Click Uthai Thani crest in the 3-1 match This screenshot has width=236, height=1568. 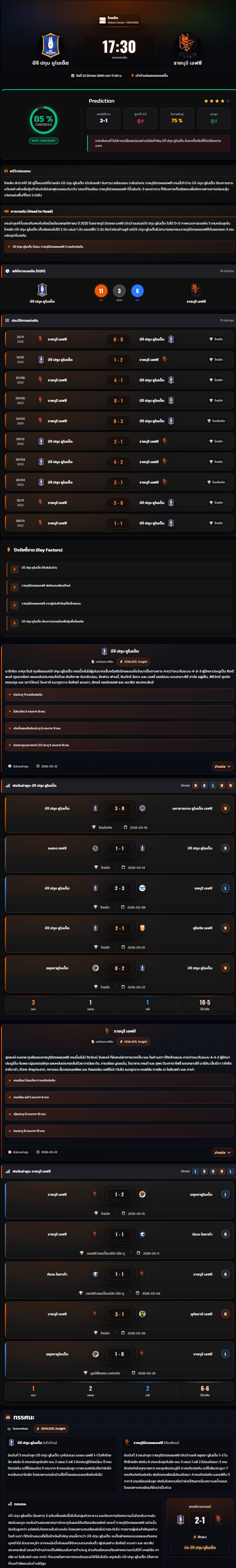click(x=142, y=1314)
